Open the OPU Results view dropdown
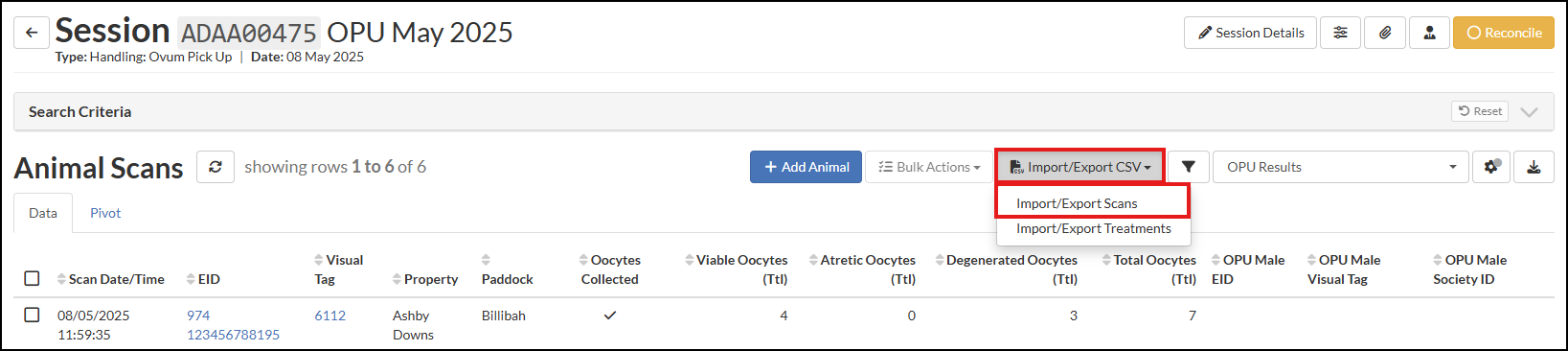The image size is (1568, 351). point(1341,167)
